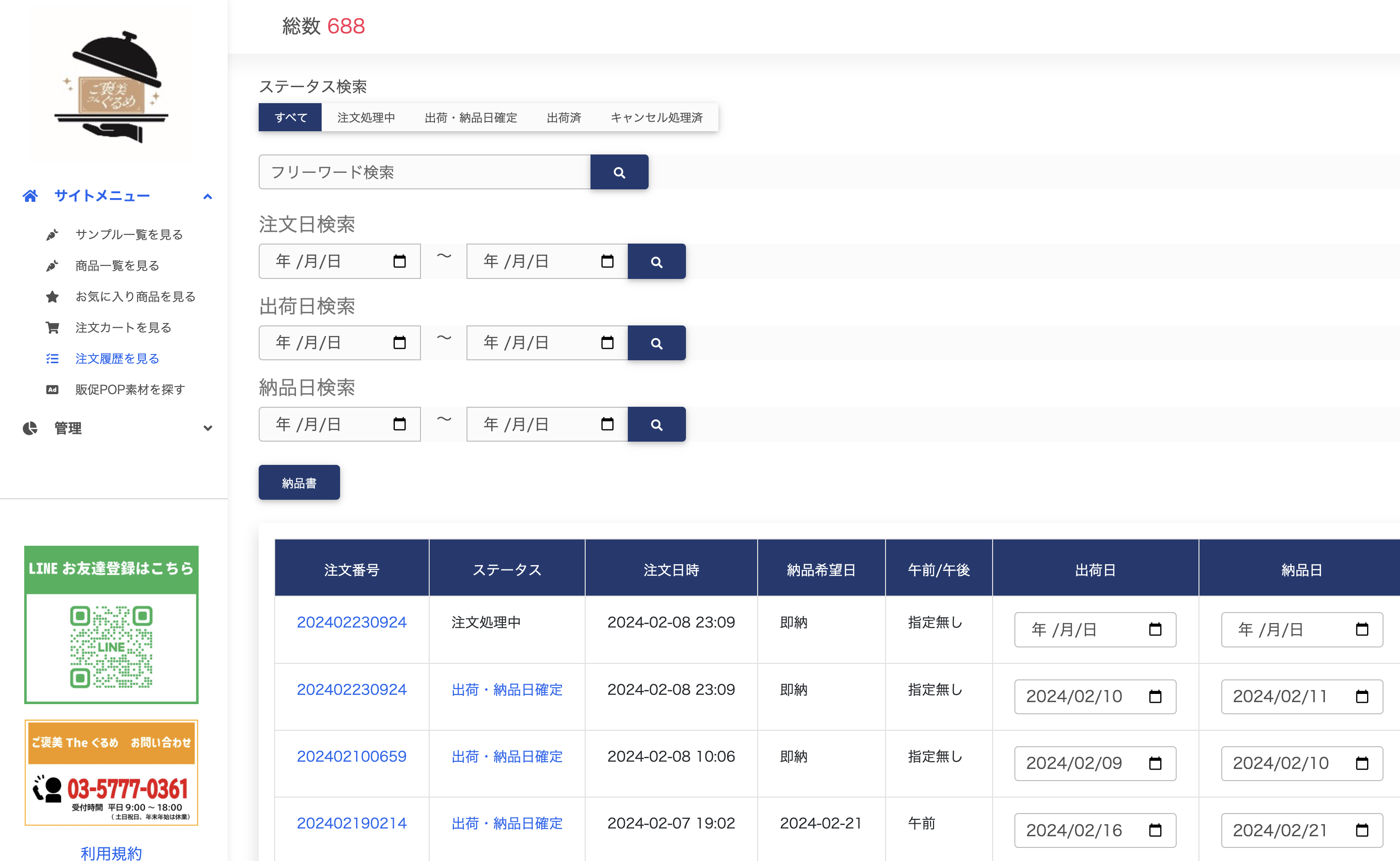
Task: Open order number 202402100659 link
Action: click(351, 756)
